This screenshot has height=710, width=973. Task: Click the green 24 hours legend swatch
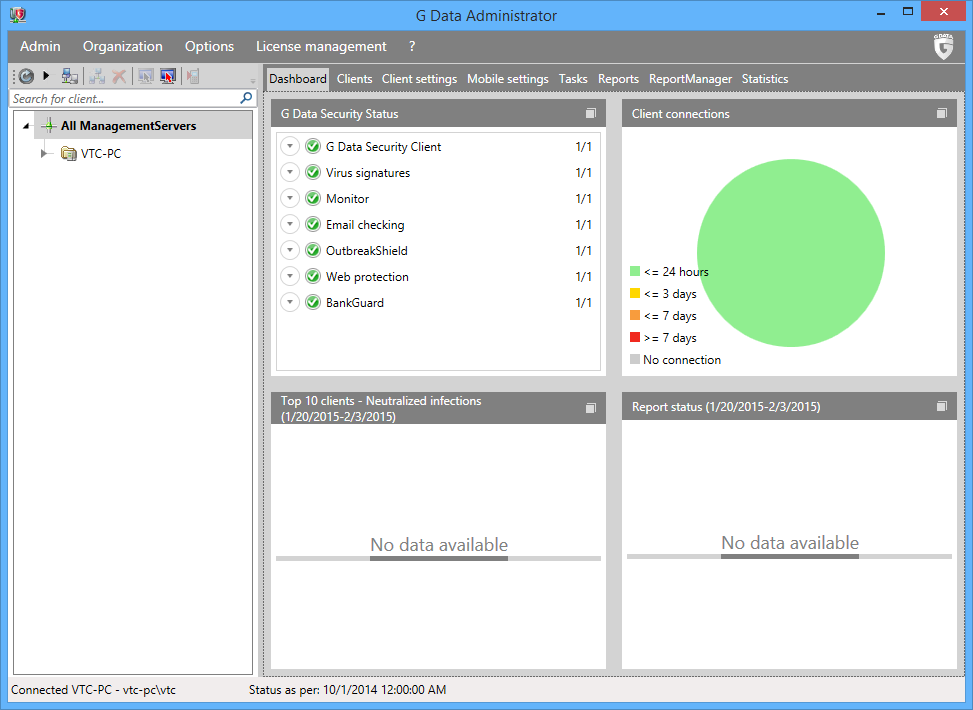click(x=635, y=272)
